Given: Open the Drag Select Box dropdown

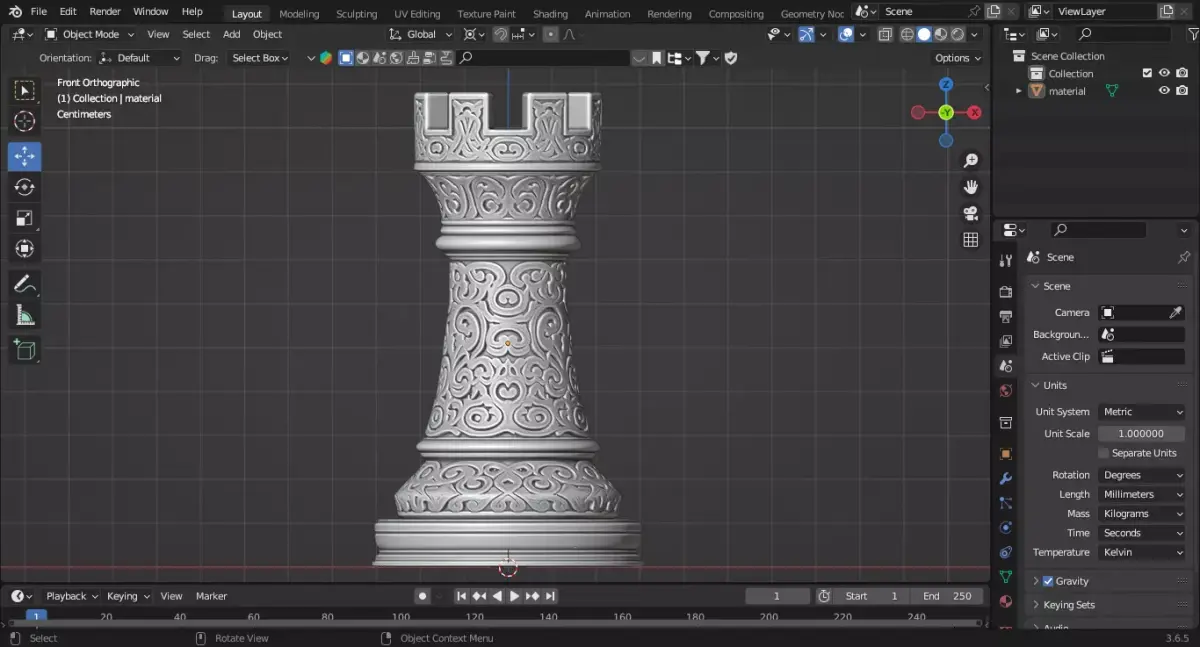Looking at the screenshot, I should tap(258, 58).
